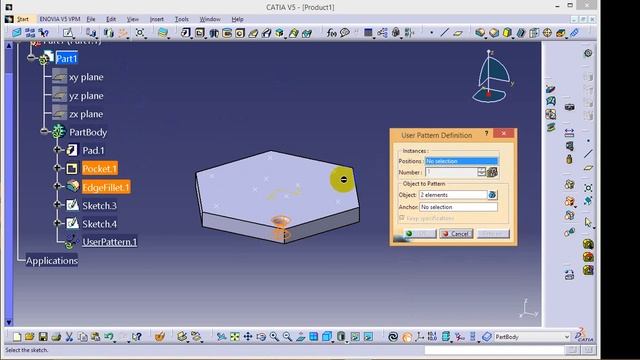The image size is (640, 360).
Task: Click the compass in the 3D viewport
Action: (493, 77)
